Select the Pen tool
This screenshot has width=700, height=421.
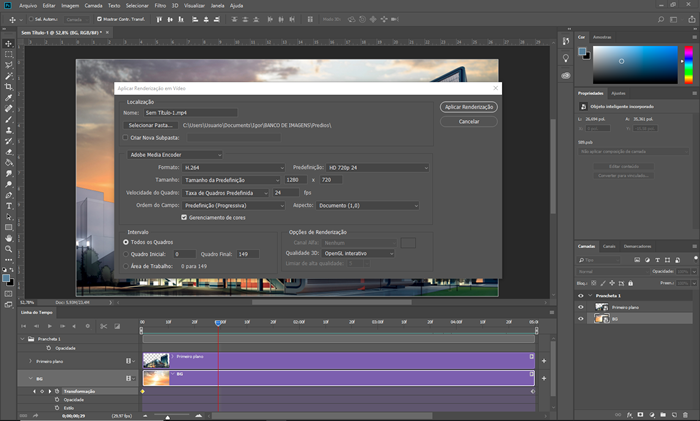(8, 195)
